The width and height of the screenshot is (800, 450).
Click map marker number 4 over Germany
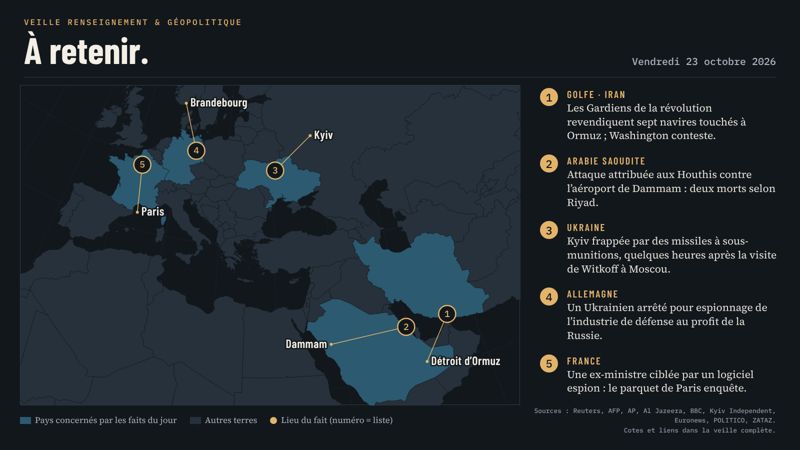[x=196, y=151]
